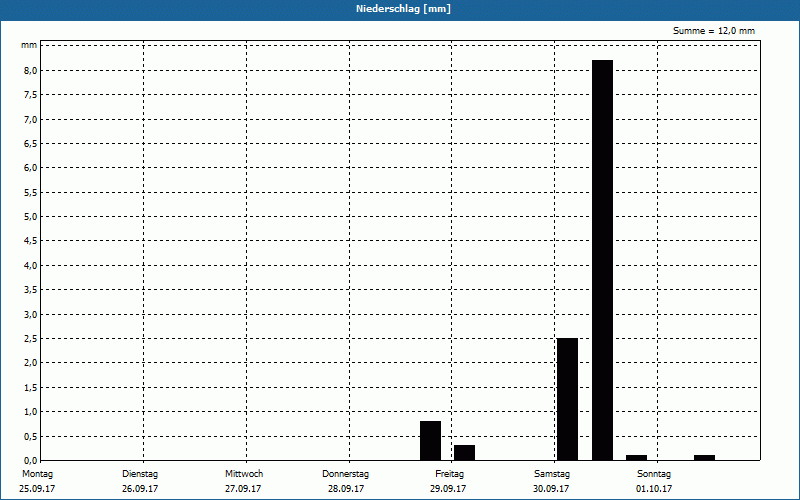Viewport: 800px width, 500px height.
Task: Select the 28.09.17 date label
Action: pyautogui.click(x=346, y=489)
